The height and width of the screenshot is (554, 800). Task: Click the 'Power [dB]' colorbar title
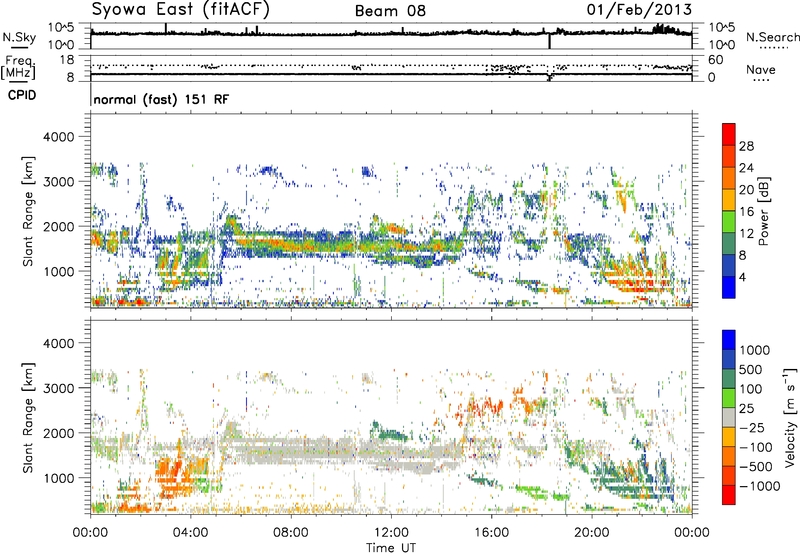click(764, 211)
